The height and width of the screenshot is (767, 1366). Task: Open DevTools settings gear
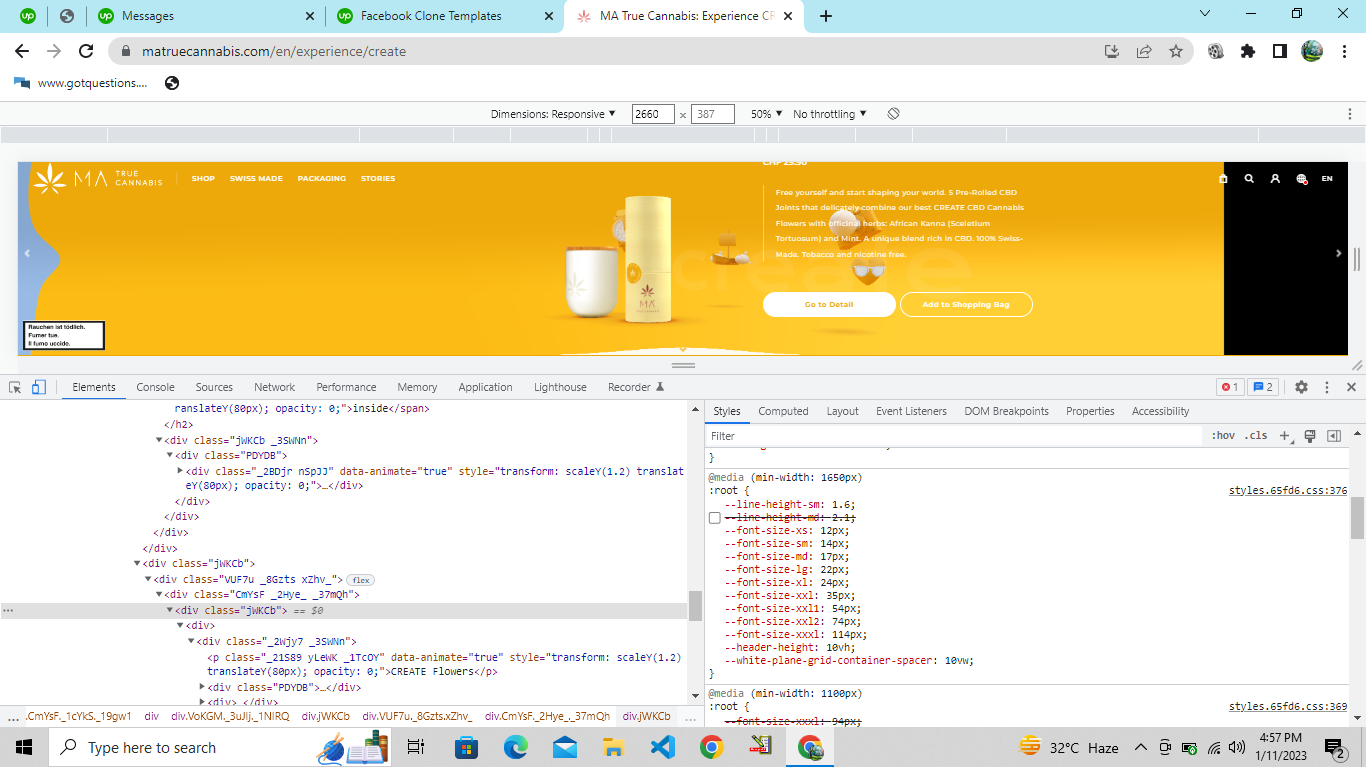pyautogui.click(x=1301, y=387)
